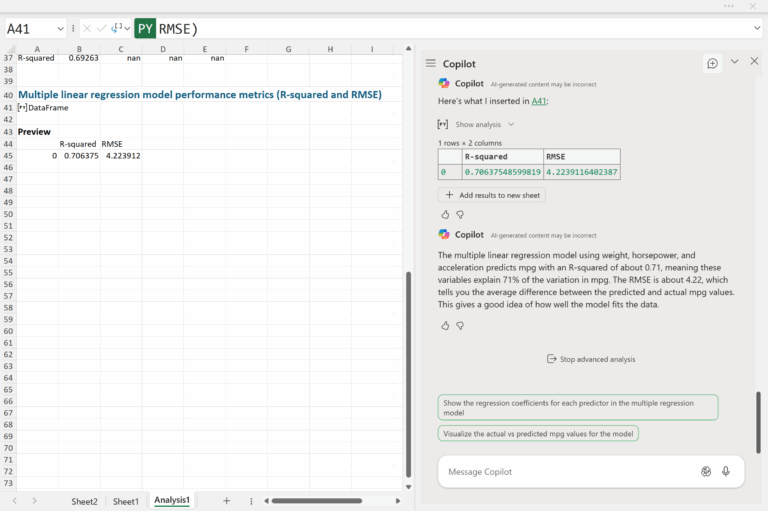The height and width of the screenshot is (512, 768).
Task: Give thumbs up to first Copilot response
Action: (x=445, y=214)
